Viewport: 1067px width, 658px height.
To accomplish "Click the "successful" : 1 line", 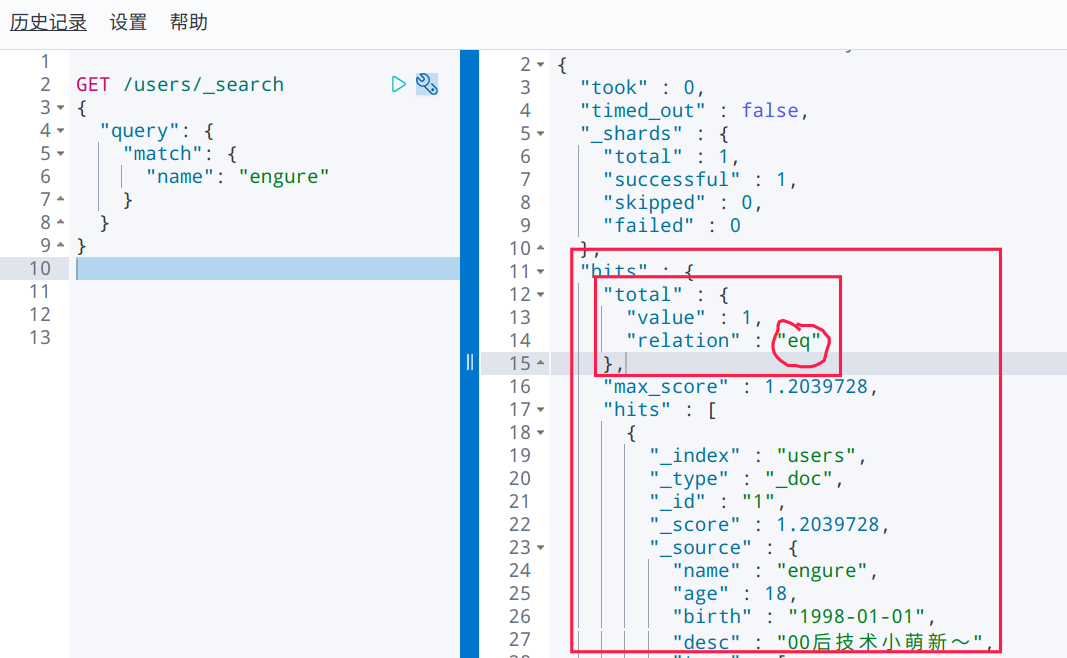I will pos(700,180).
